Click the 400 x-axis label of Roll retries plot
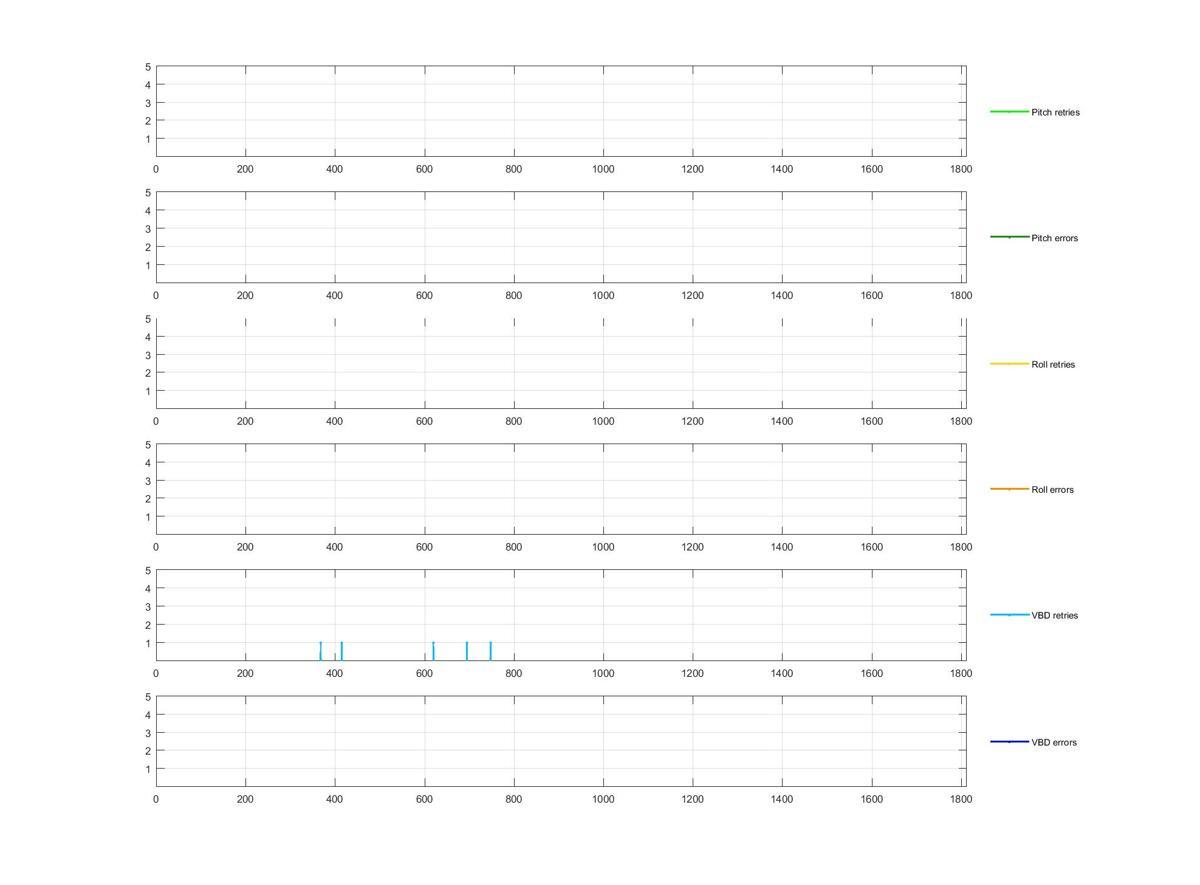The height and width of the screenshot is (885, 1200). click(335, 422)
